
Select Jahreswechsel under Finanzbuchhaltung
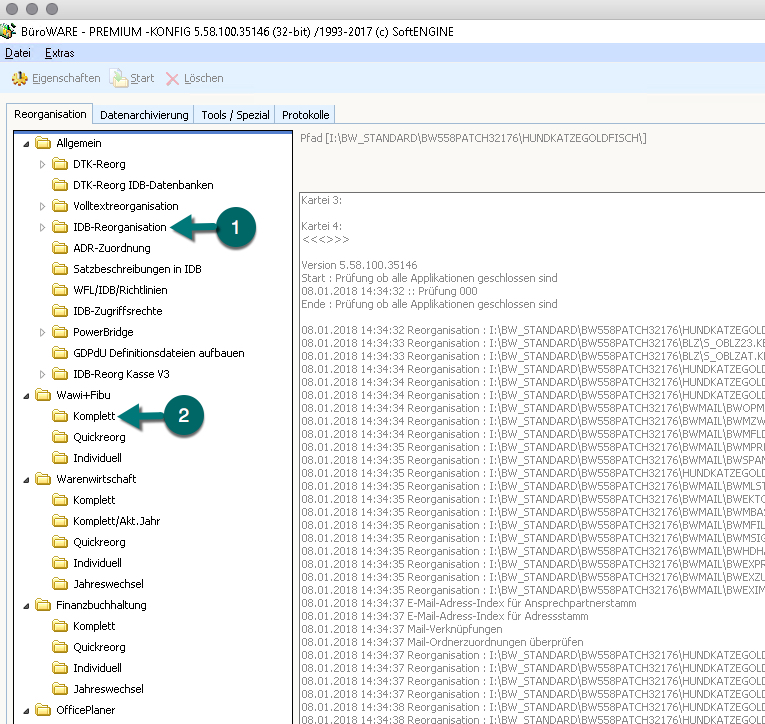pyautogui.click(x=108, y=689)
